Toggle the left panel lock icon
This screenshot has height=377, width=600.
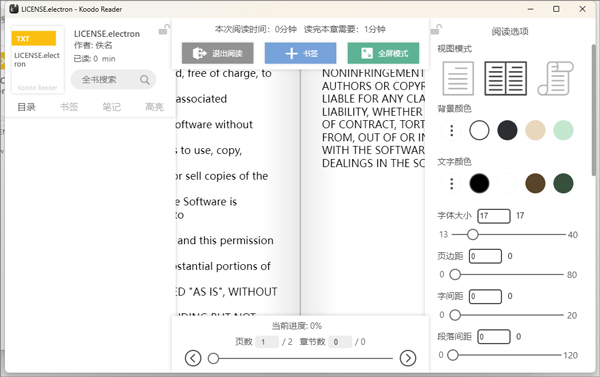164,29
